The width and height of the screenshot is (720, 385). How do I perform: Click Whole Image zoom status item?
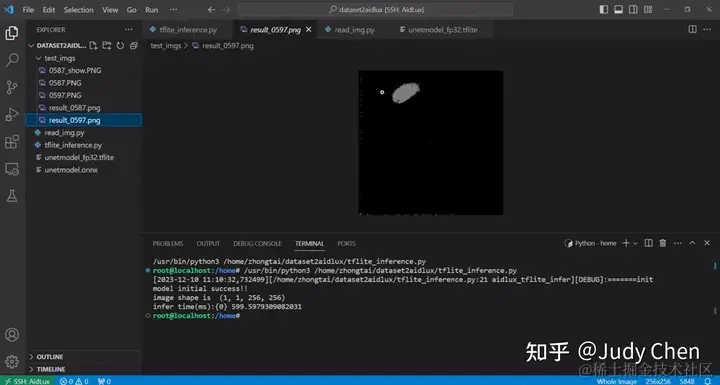(616, 381)
